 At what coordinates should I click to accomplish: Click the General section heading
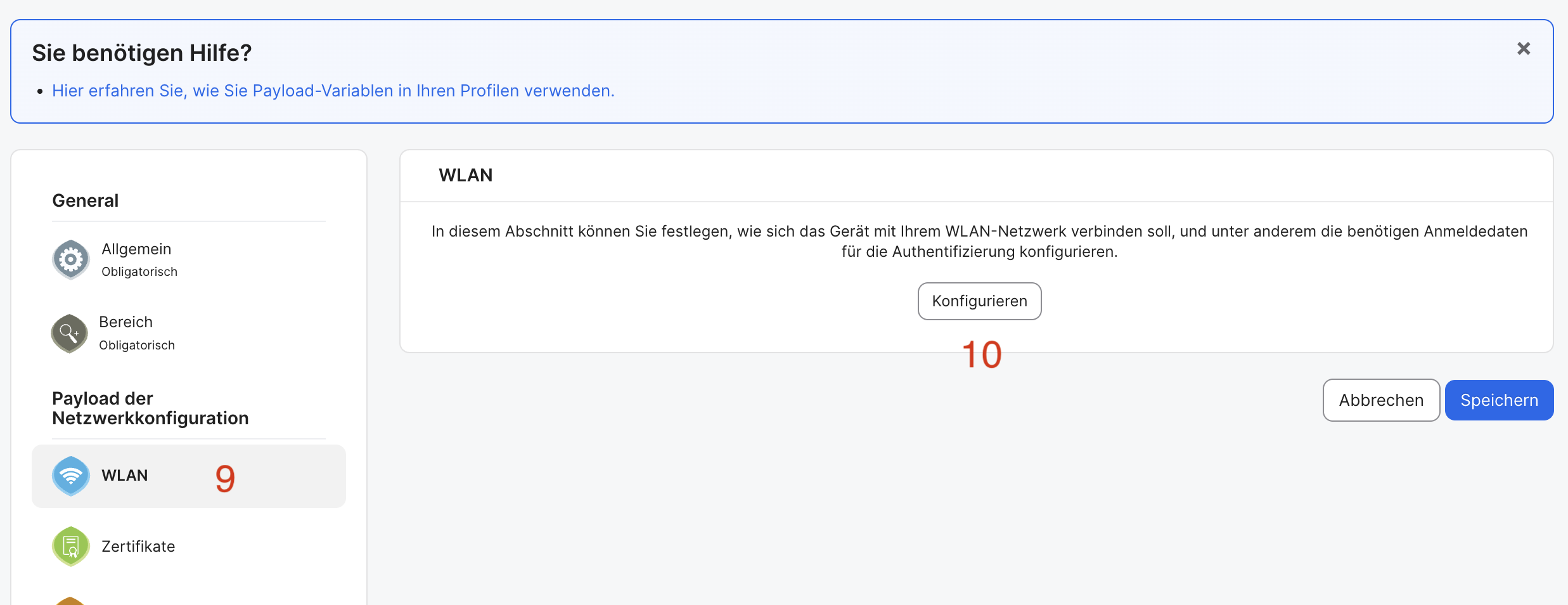(x=85, y=200)
